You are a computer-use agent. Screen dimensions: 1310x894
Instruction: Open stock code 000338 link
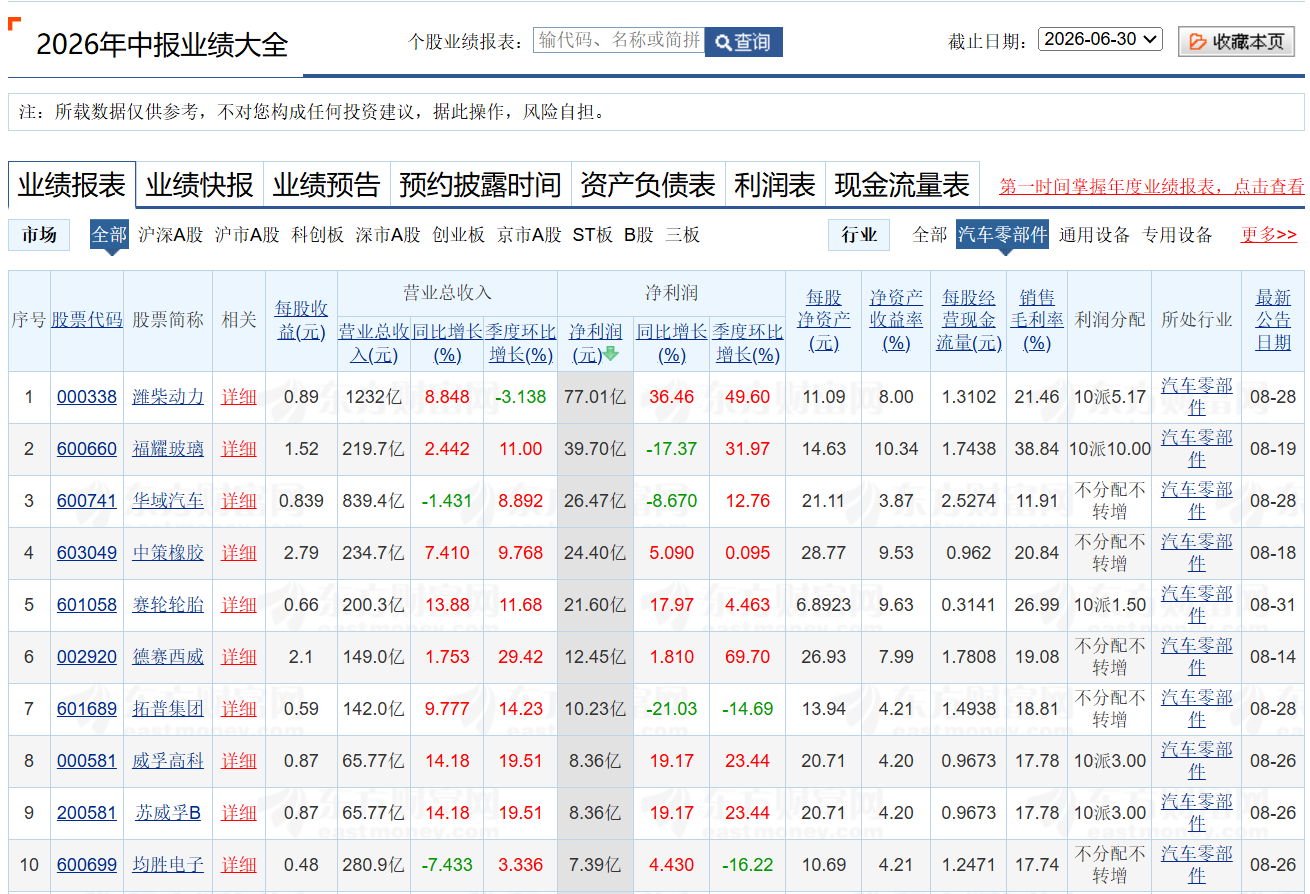(87, 397)
